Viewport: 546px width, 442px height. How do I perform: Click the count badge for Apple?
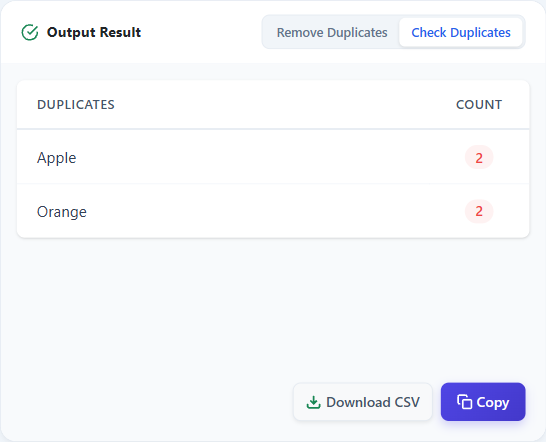pyautogui.click(x=479, y=157)
